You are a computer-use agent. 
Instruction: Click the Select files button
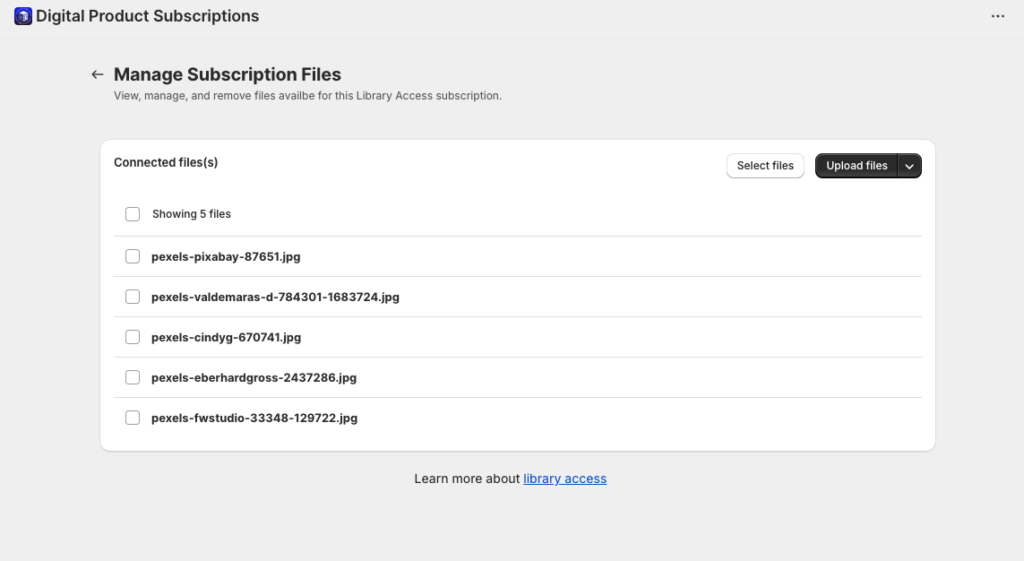click(x=765, y=166)
